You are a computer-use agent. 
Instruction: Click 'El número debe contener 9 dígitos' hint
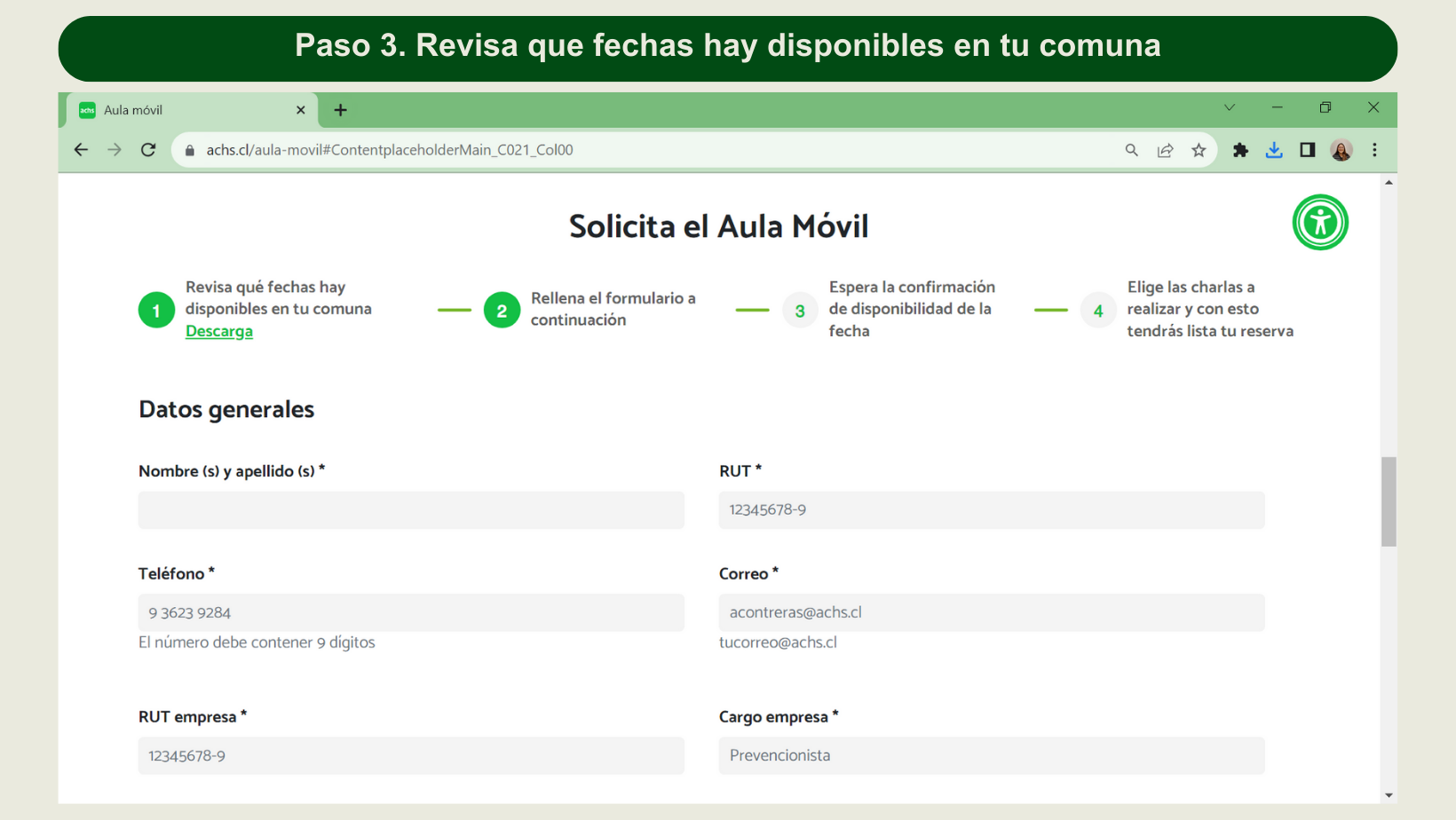point(257,643)
